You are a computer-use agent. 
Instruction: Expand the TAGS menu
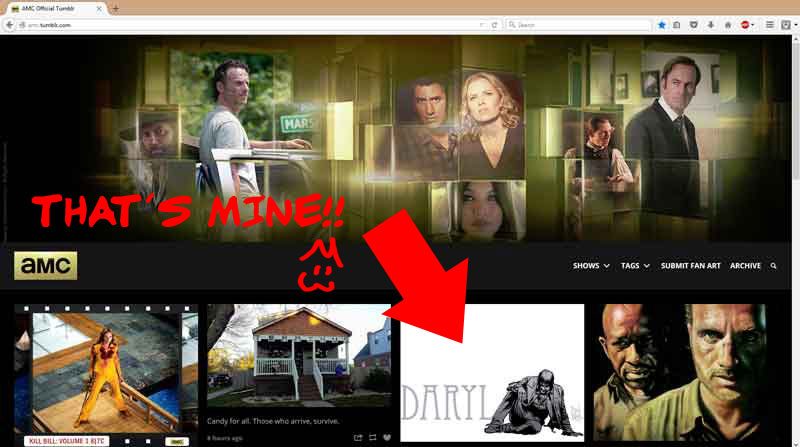click(x=635, y=266)
